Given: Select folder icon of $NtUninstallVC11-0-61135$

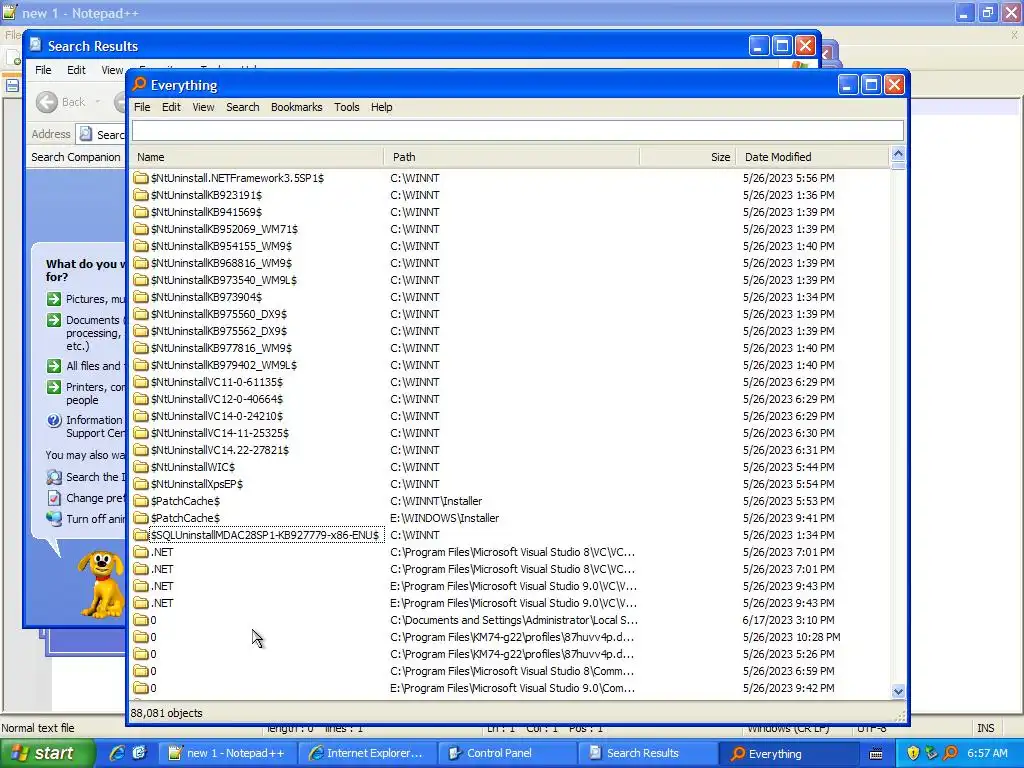Looking at the screenshot, I should (140, 381).
